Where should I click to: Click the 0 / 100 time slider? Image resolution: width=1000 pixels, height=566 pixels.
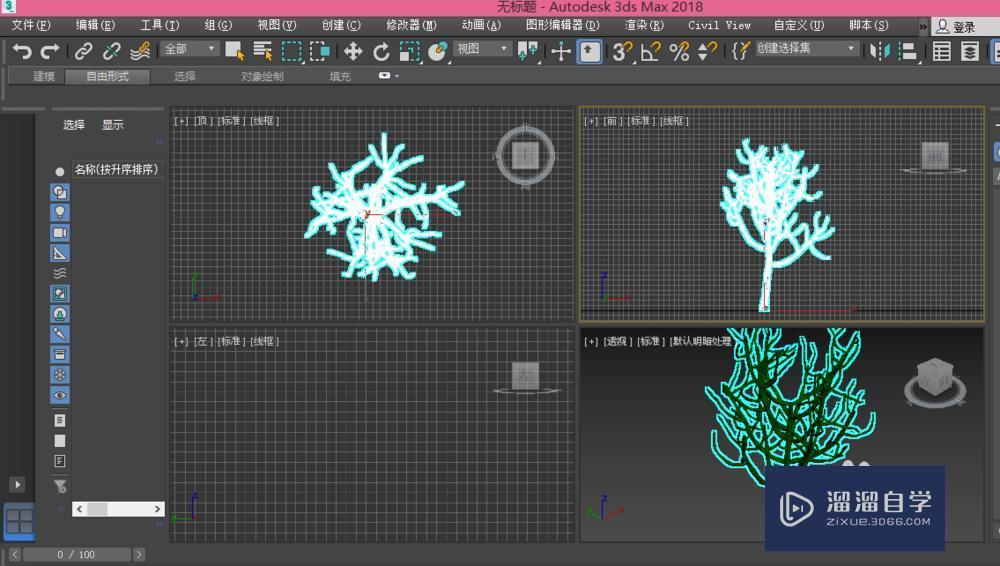point(76,555)
